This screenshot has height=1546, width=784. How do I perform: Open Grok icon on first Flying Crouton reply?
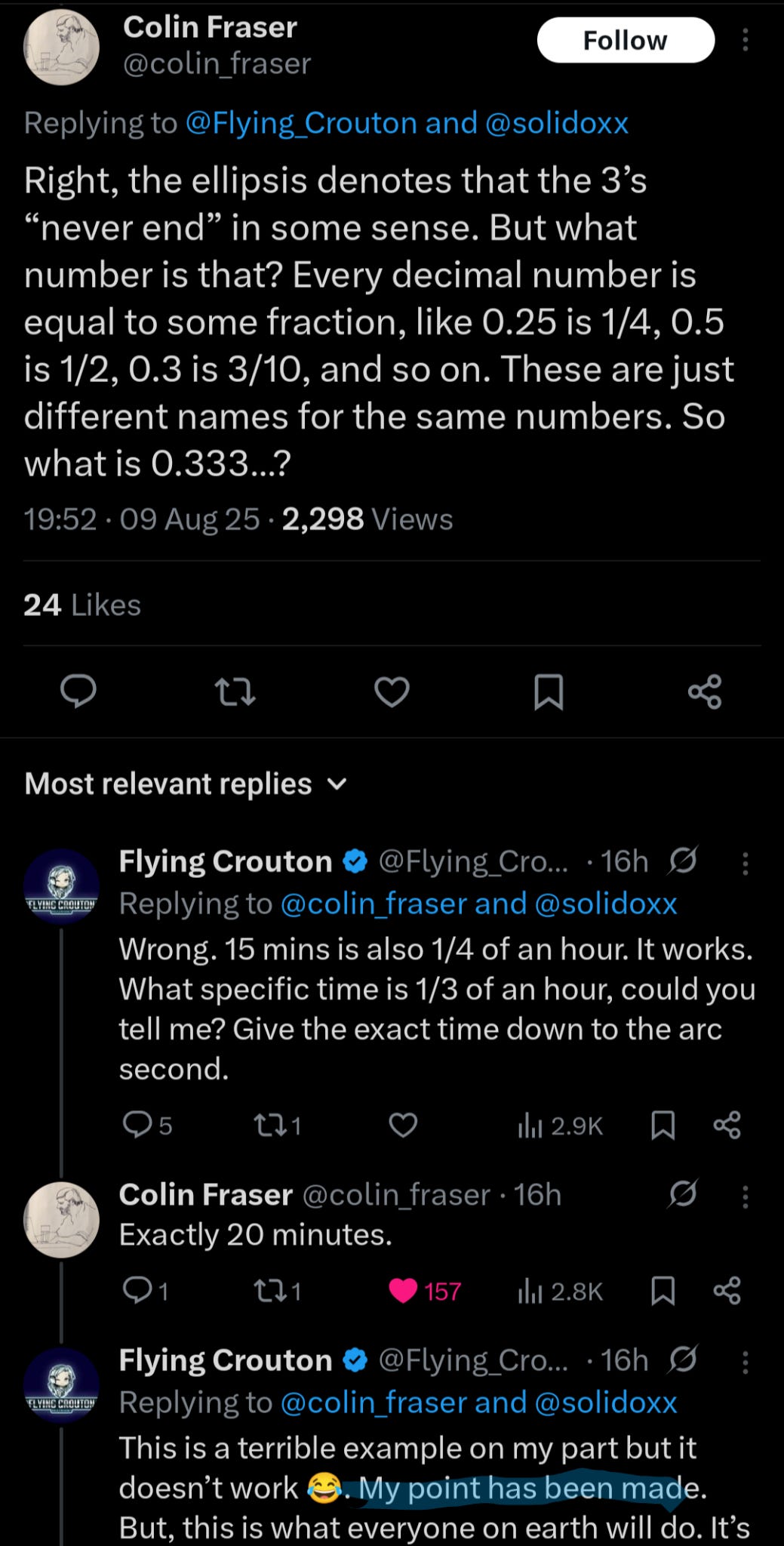click(x=683, y=860)
